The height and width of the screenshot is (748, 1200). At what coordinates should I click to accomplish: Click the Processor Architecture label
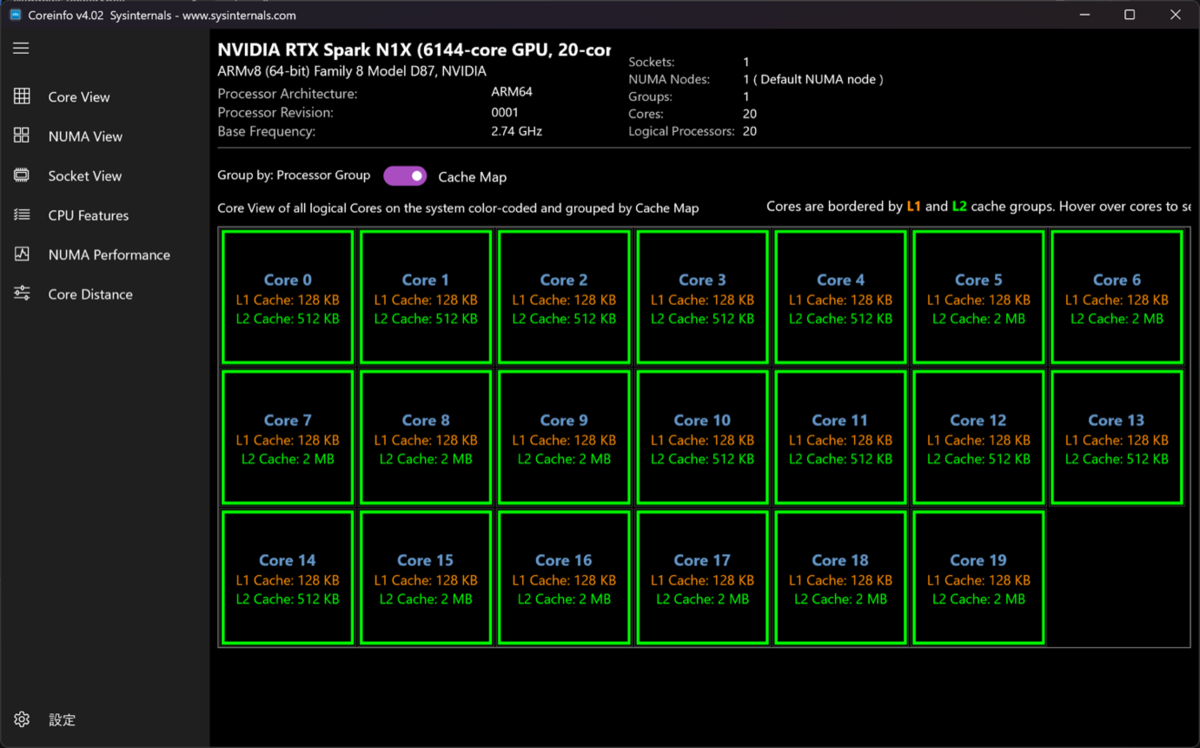pos(287,93)
